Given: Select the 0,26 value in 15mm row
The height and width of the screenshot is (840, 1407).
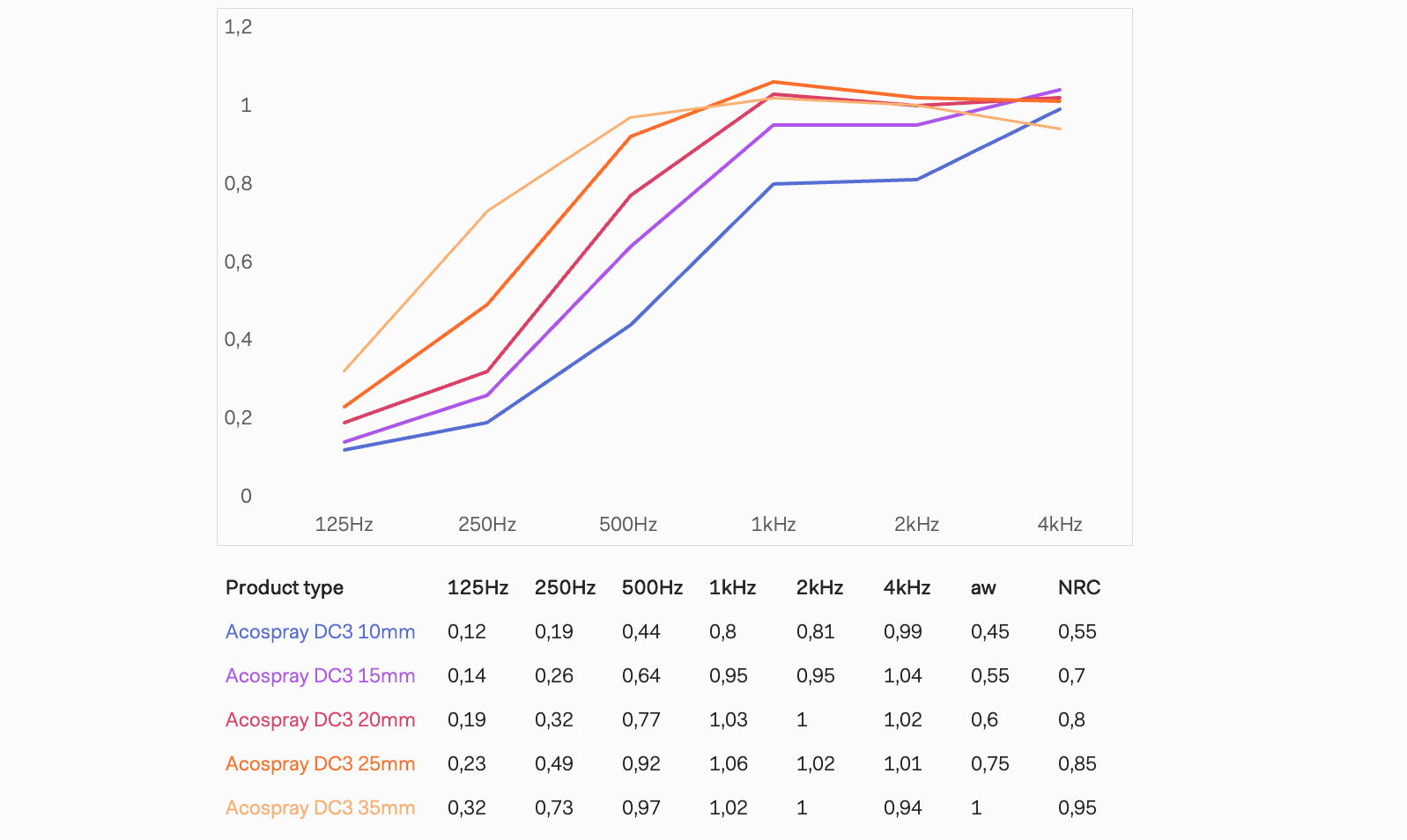Looking at the screenshot, I should click(554, 675).
